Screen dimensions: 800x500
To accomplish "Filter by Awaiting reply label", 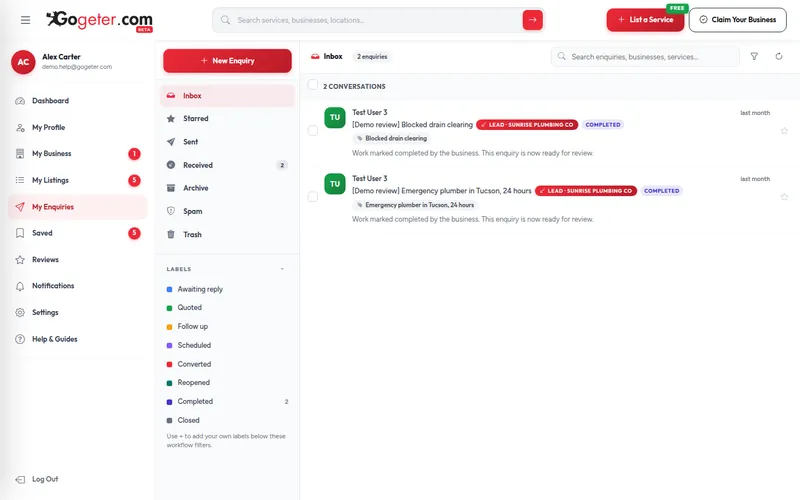I will (x=228, y=289).
